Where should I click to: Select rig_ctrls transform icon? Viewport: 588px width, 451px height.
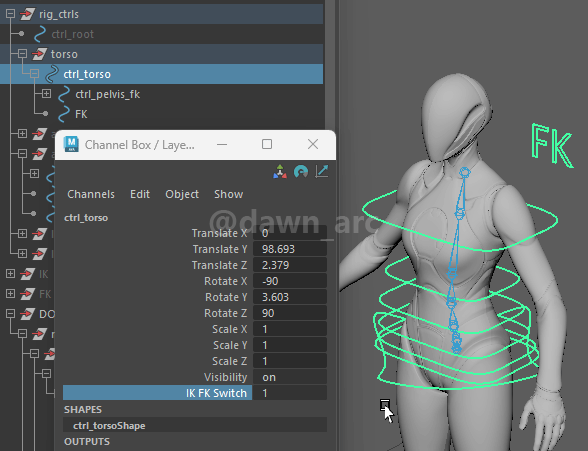pyautogui.click(x=27, y=14)
